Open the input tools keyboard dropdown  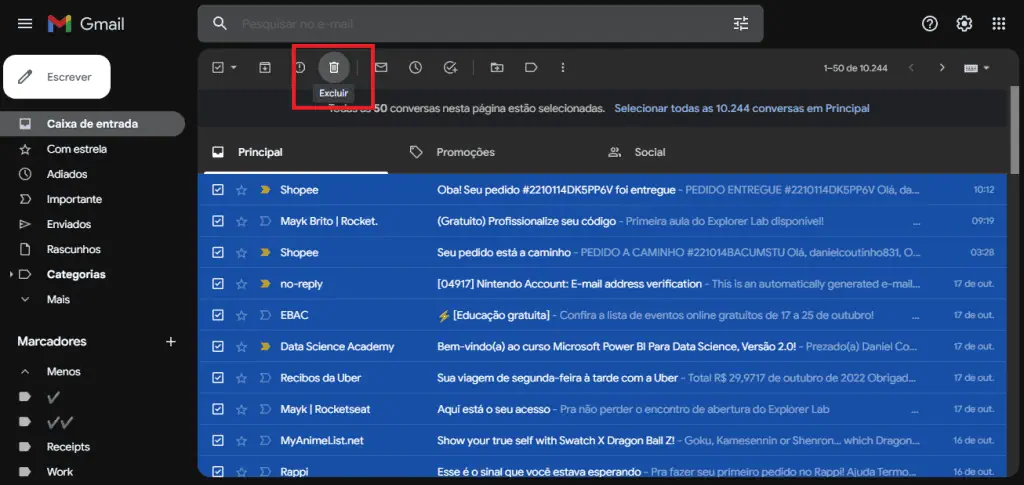click(x=977, y=68)
